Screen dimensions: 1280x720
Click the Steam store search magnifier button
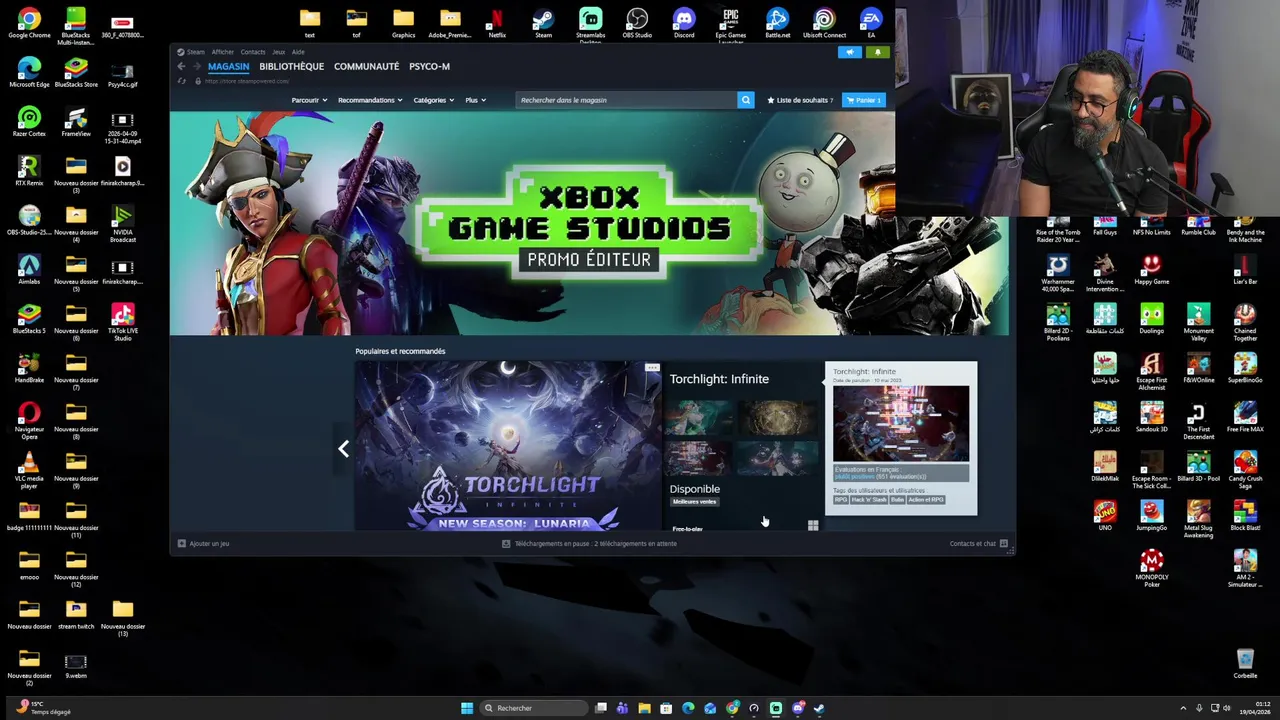point(745,100)
